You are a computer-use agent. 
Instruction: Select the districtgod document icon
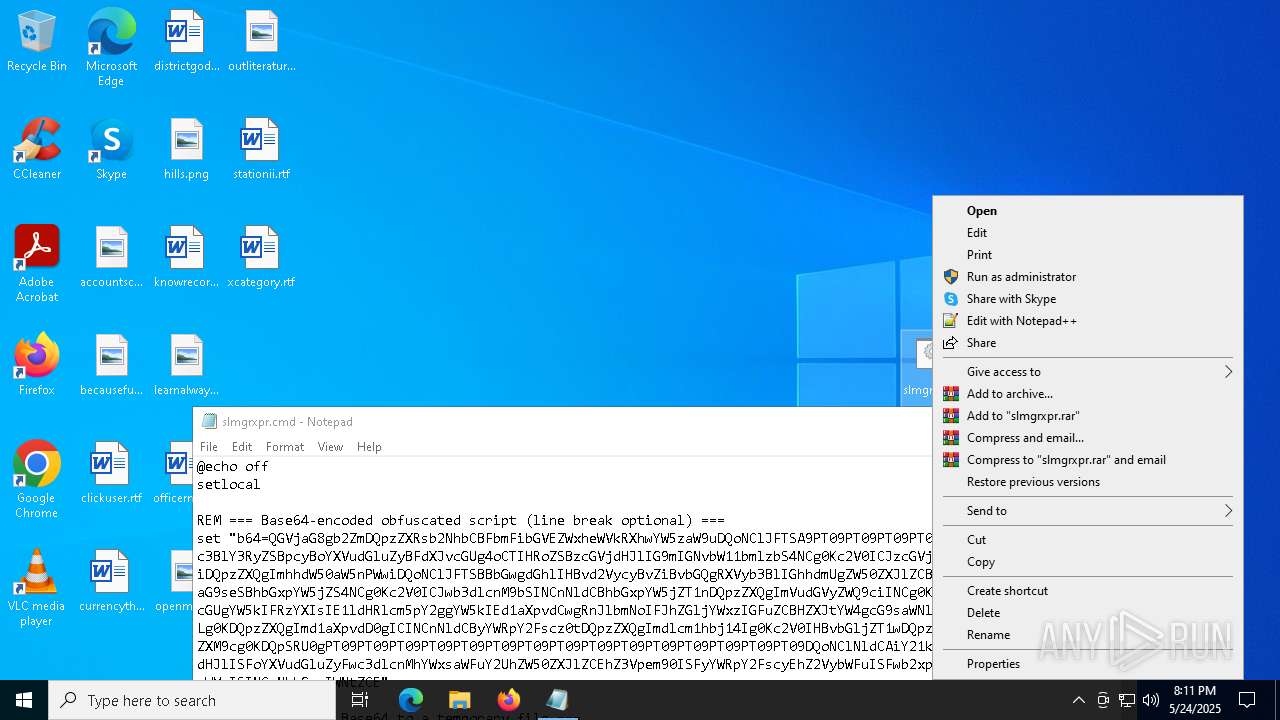click(186, 42)
